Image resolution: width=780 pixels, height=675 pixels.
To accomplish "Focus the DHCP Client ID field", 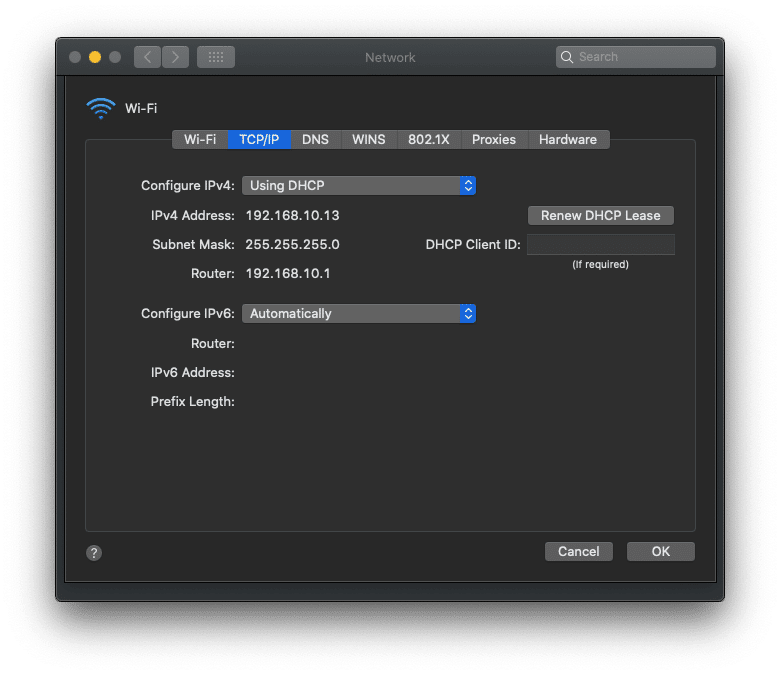I will 600,244.
